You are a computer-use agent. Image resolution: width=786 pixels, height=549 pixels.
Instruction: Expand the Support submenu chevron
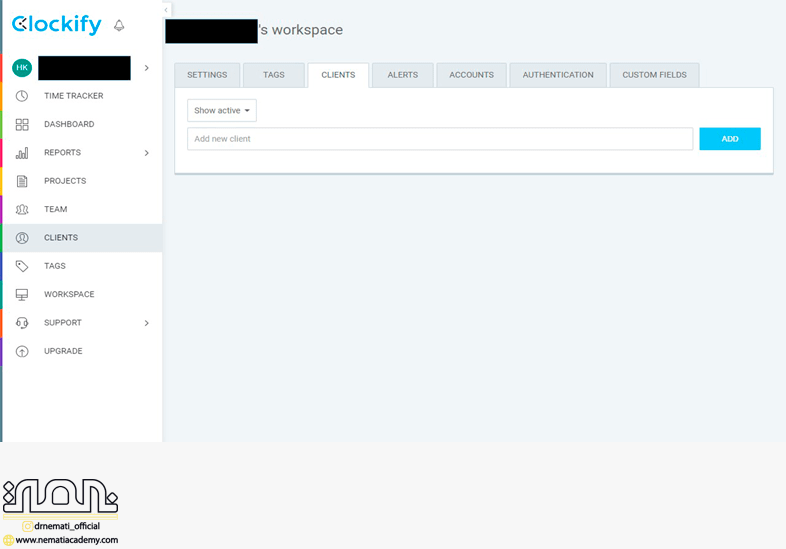pyautogui.click(x=147, y=323)
